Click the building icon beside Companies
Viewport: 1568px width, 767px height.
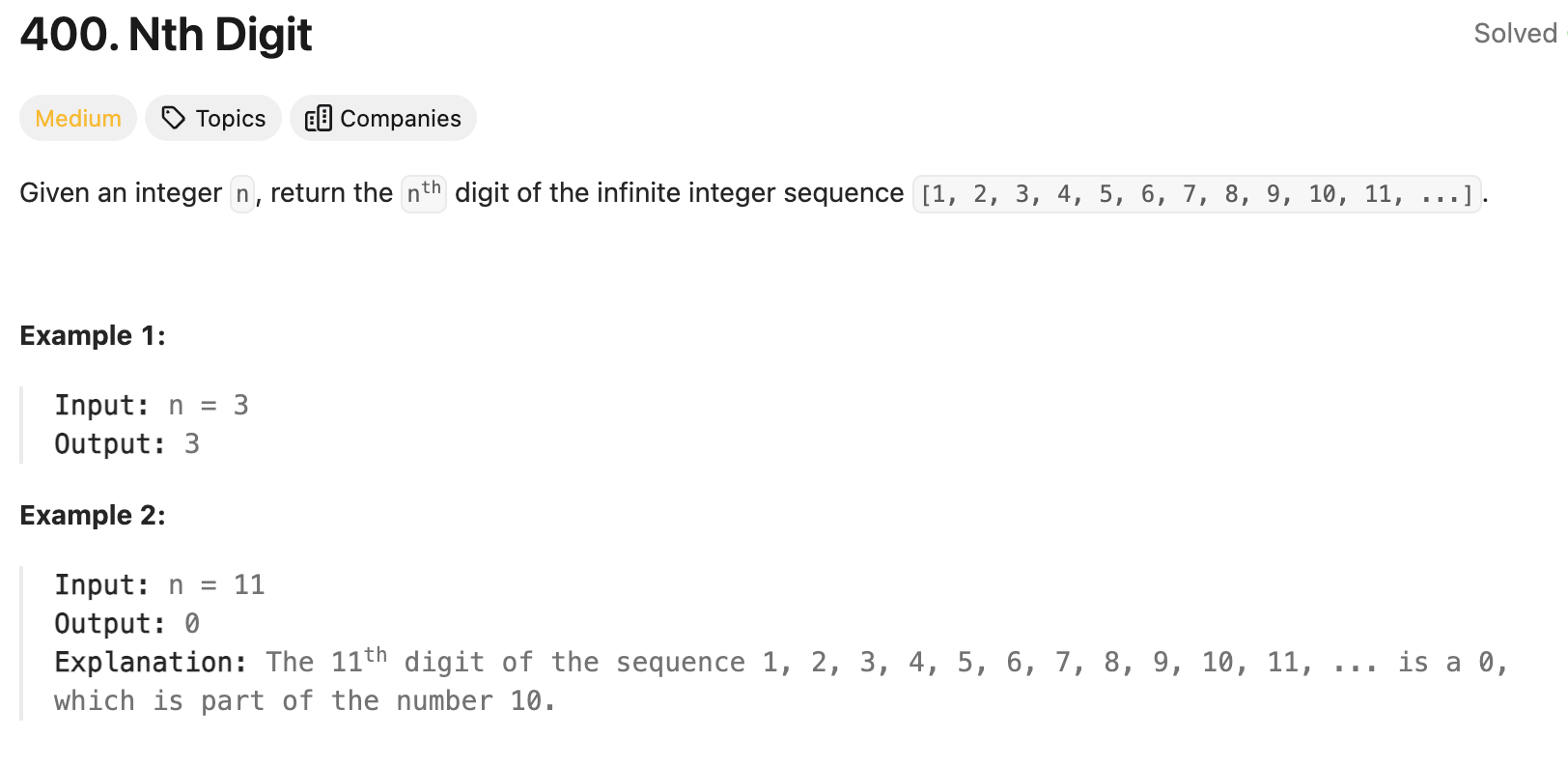click(x=318, y=118)
